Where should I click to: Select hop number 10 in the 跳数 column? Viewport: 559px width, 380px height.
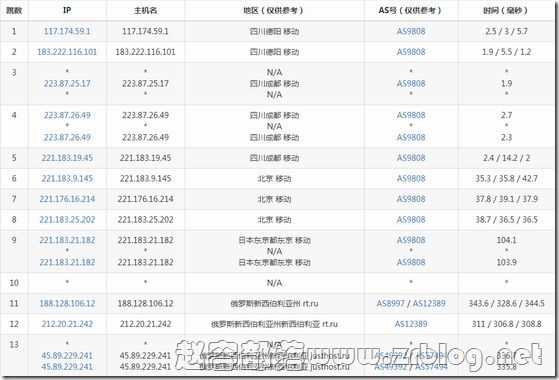[x=14, y=283]
